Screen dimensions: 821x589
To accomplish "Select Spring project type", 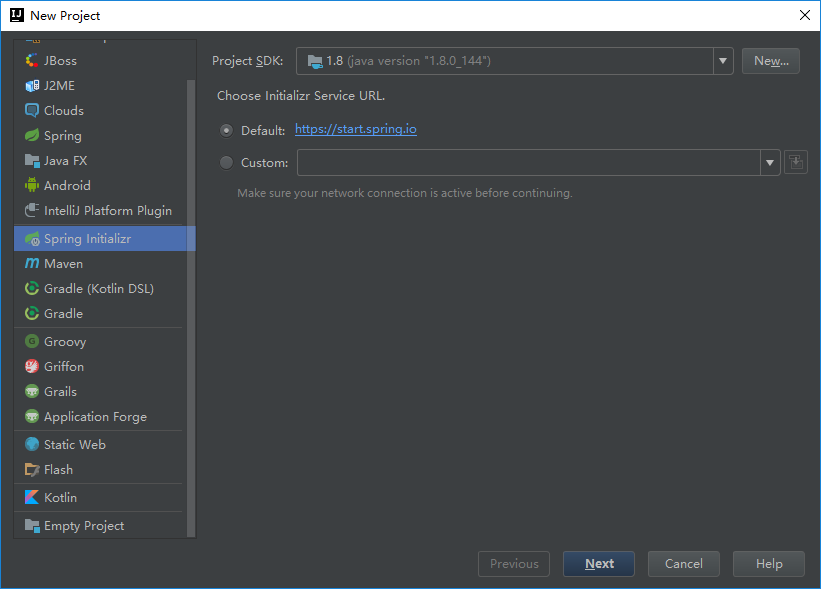I will 100,136.
